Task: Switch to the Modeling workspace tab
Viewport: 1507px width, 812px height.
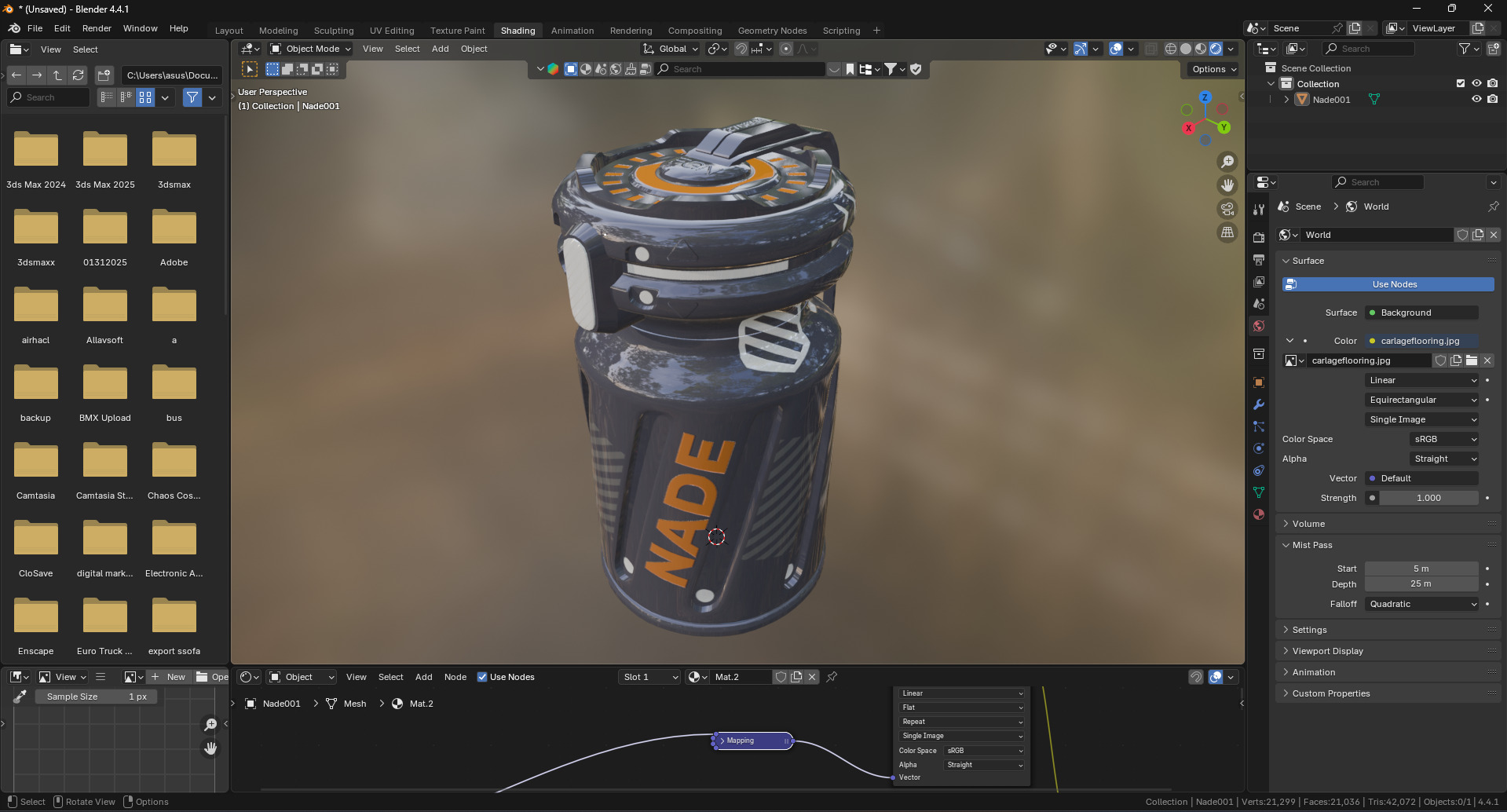Action: click(278, 31)
